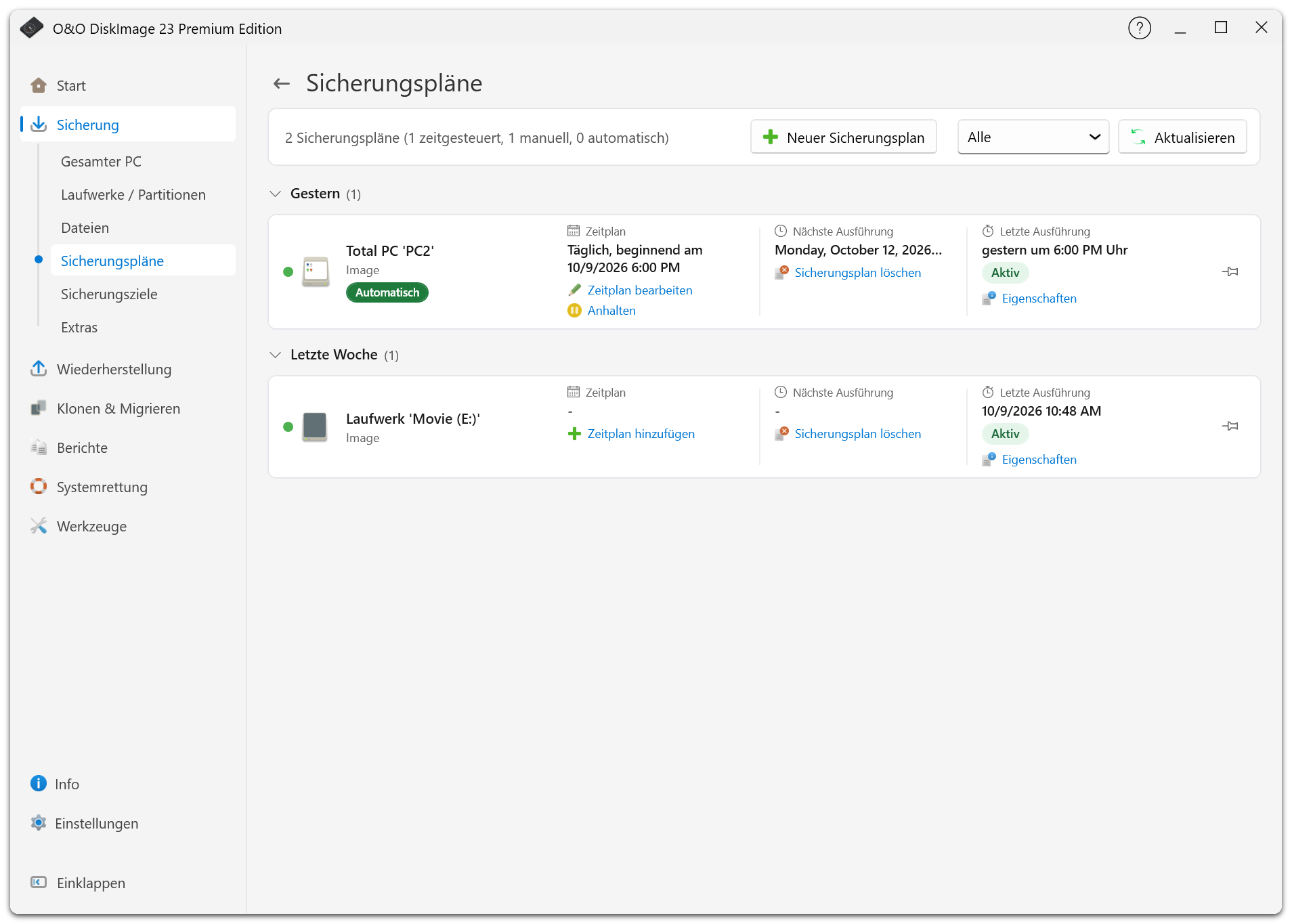Click the Info circle icon
Viewport: 1292px width, 924px height.
(x=39, y=783)
